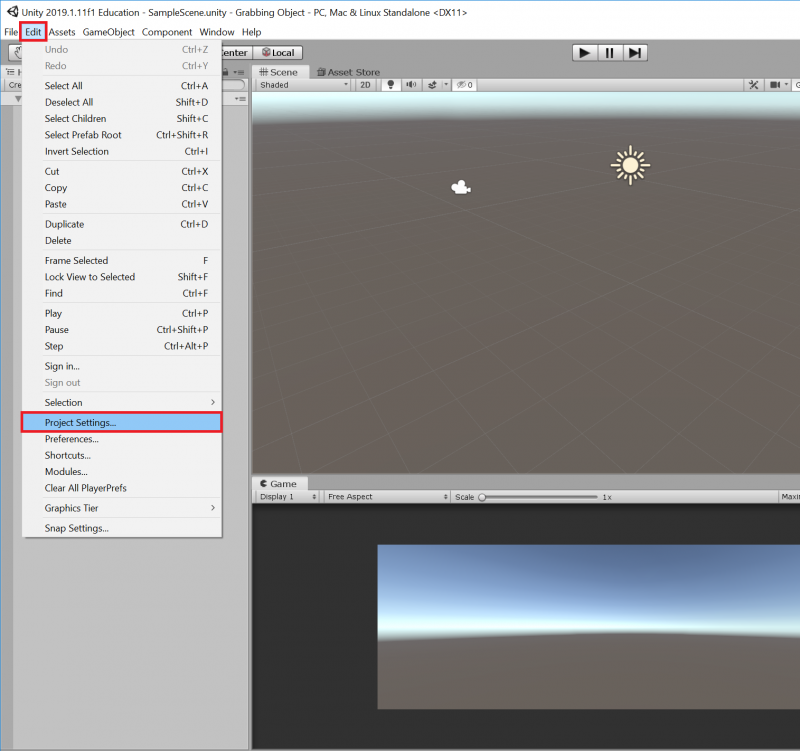Open scene camera settings icon
The height and width of the screenshot is (751, 800).
coord(775,85)
